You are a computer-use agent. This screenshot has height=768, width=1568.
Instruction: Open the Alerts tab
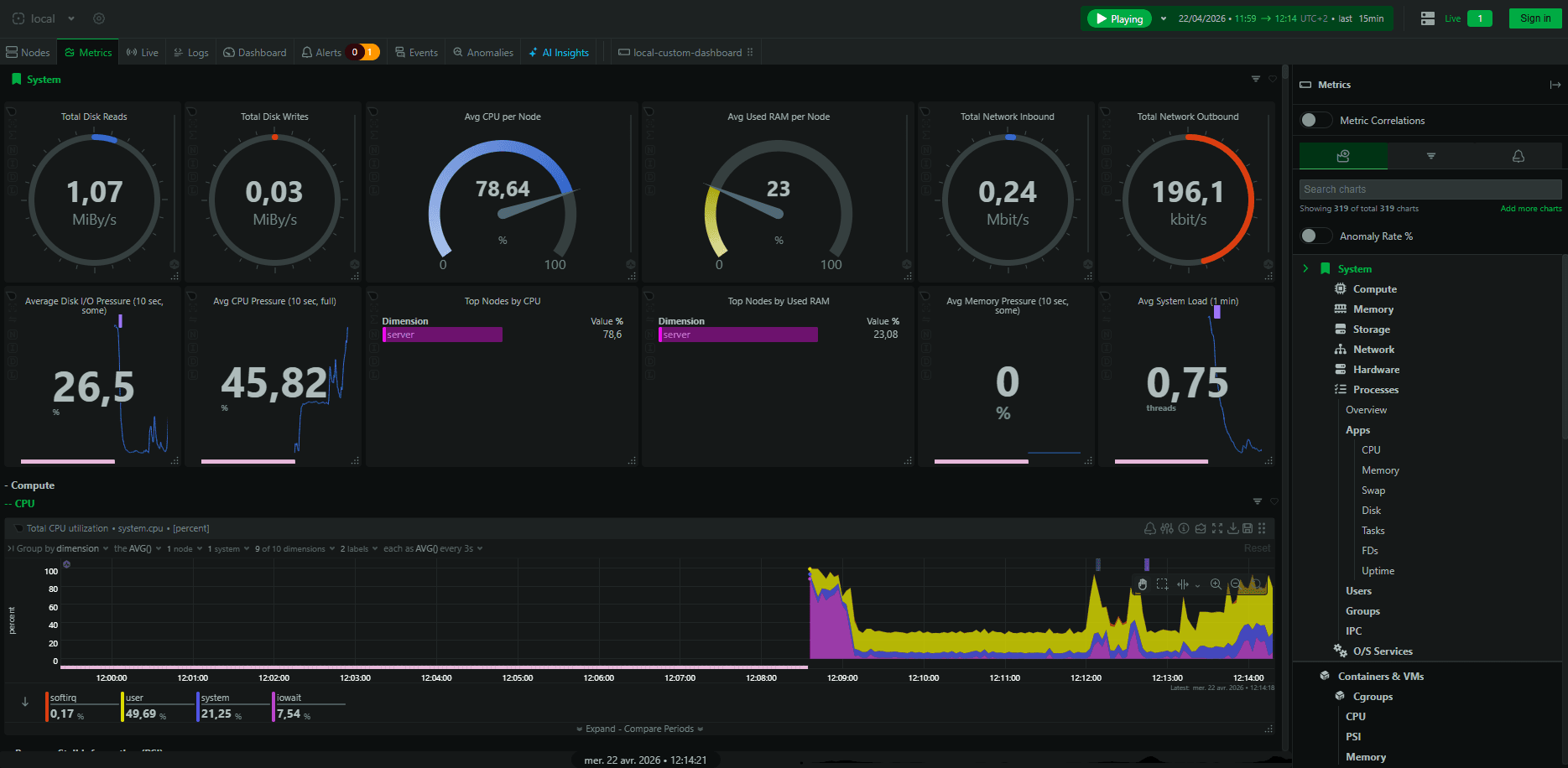(x=340, y=52)
